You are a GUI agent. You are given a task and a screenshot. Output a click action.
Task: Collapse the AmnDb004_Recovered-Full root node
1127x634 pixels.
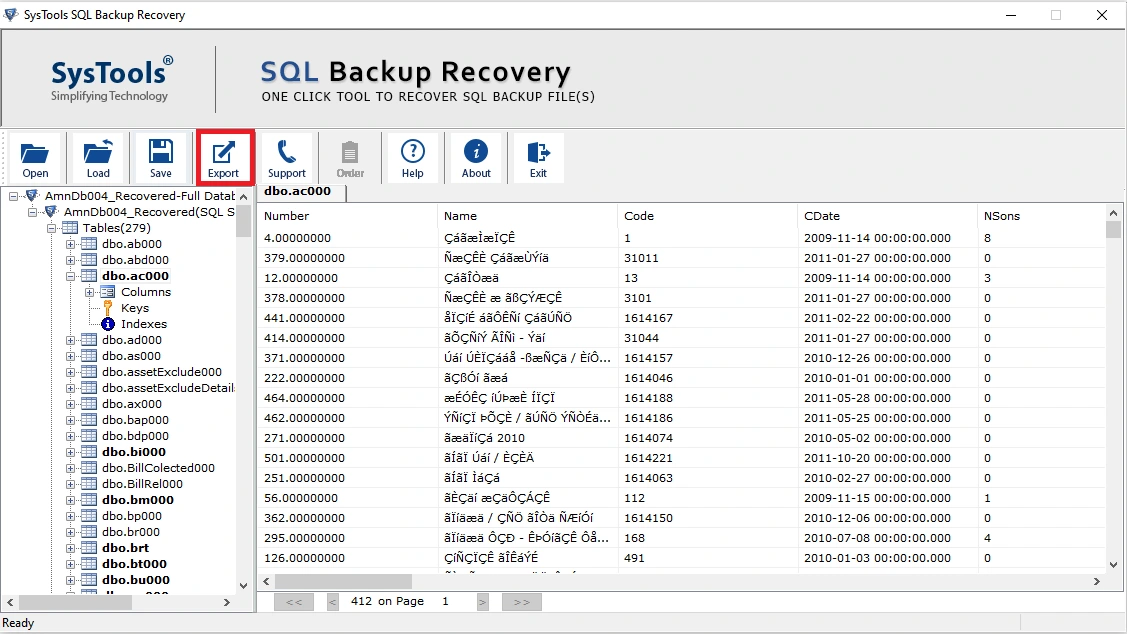click(13, 196)
